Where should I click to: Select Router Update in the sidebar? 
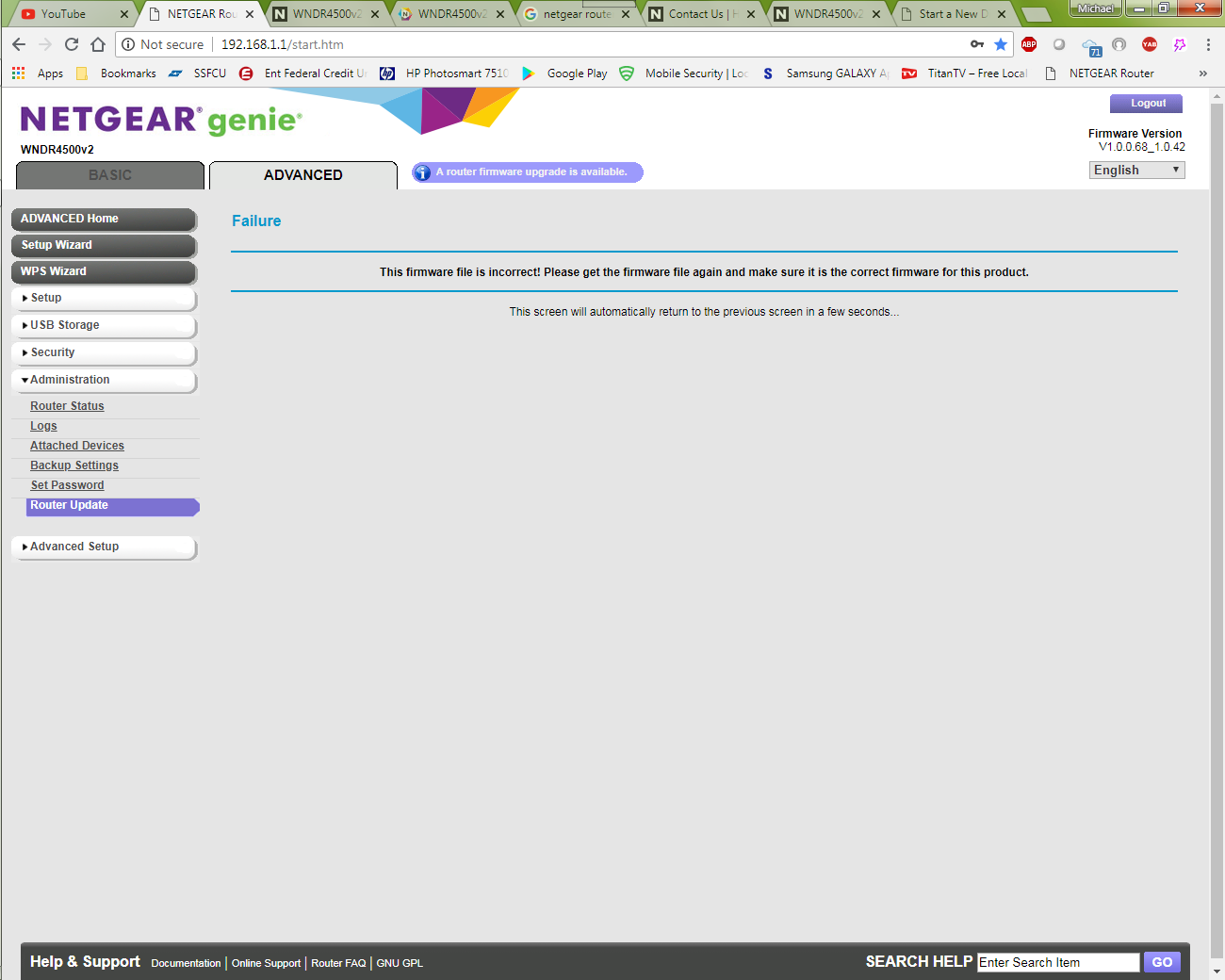tap(114, 506)
